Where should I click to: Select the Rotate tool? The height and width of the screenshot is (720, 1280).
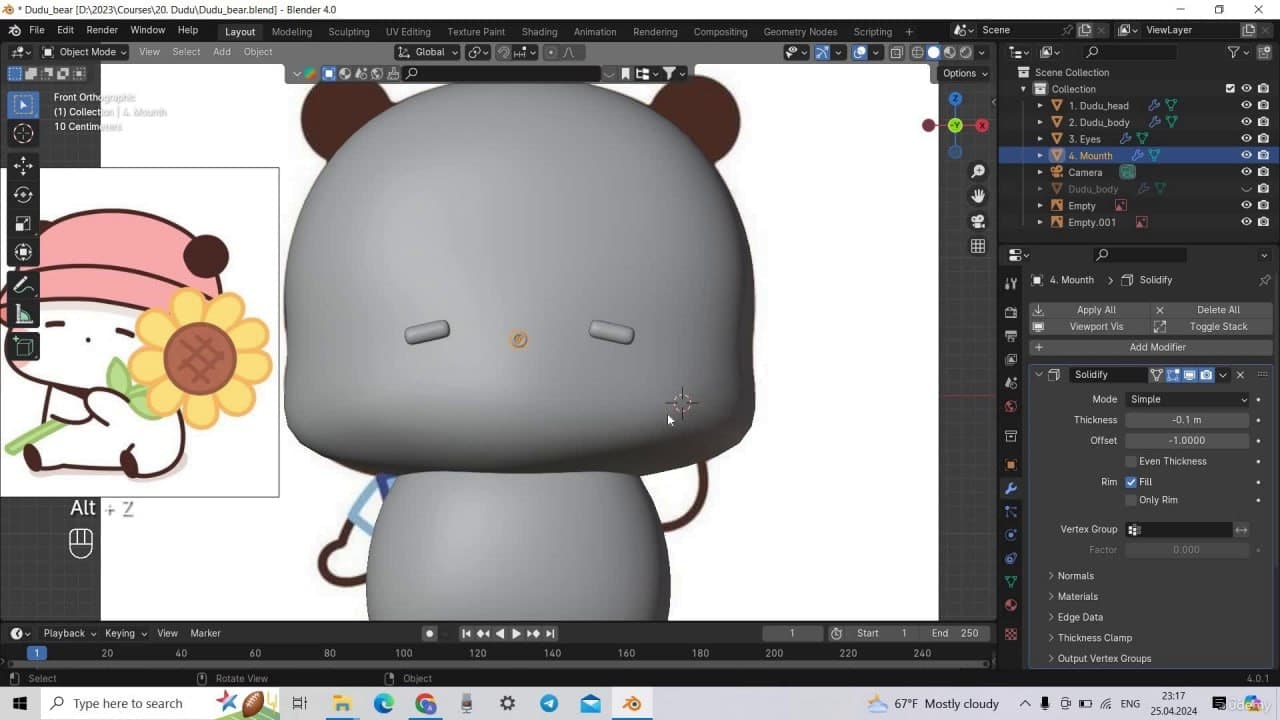pos(23,194)
